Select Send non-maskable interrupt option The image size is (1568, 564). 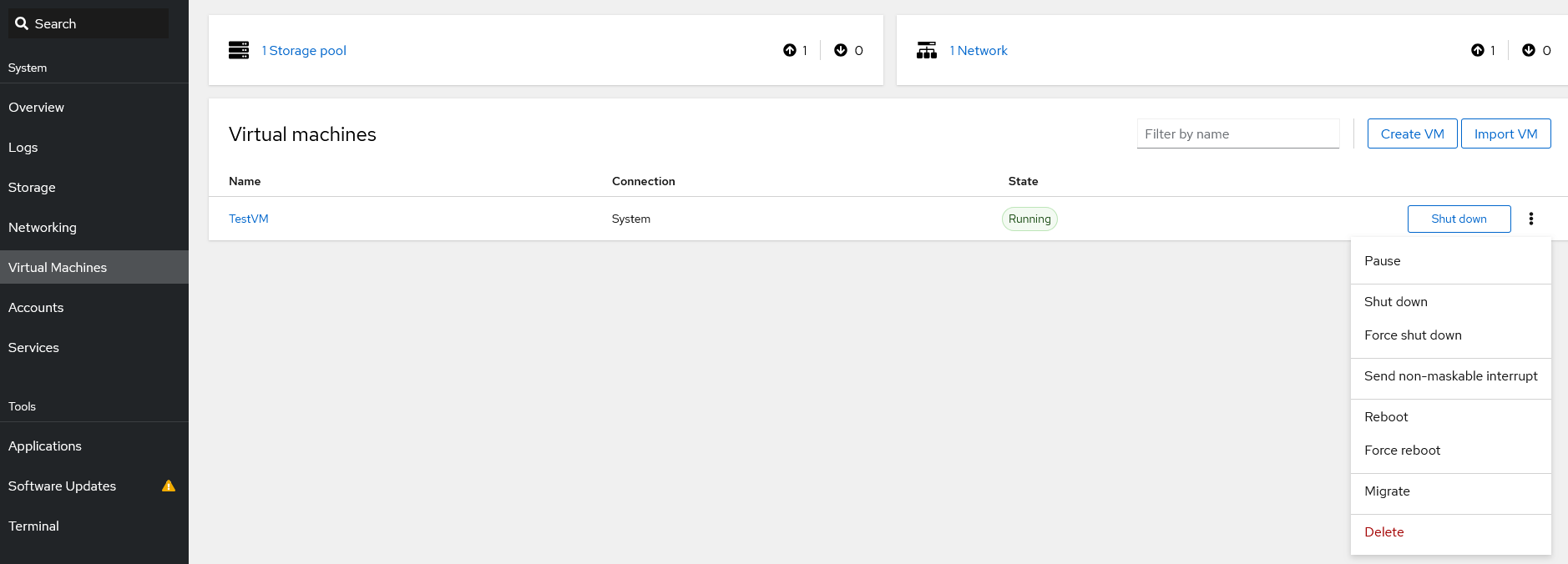(1450, 376)
